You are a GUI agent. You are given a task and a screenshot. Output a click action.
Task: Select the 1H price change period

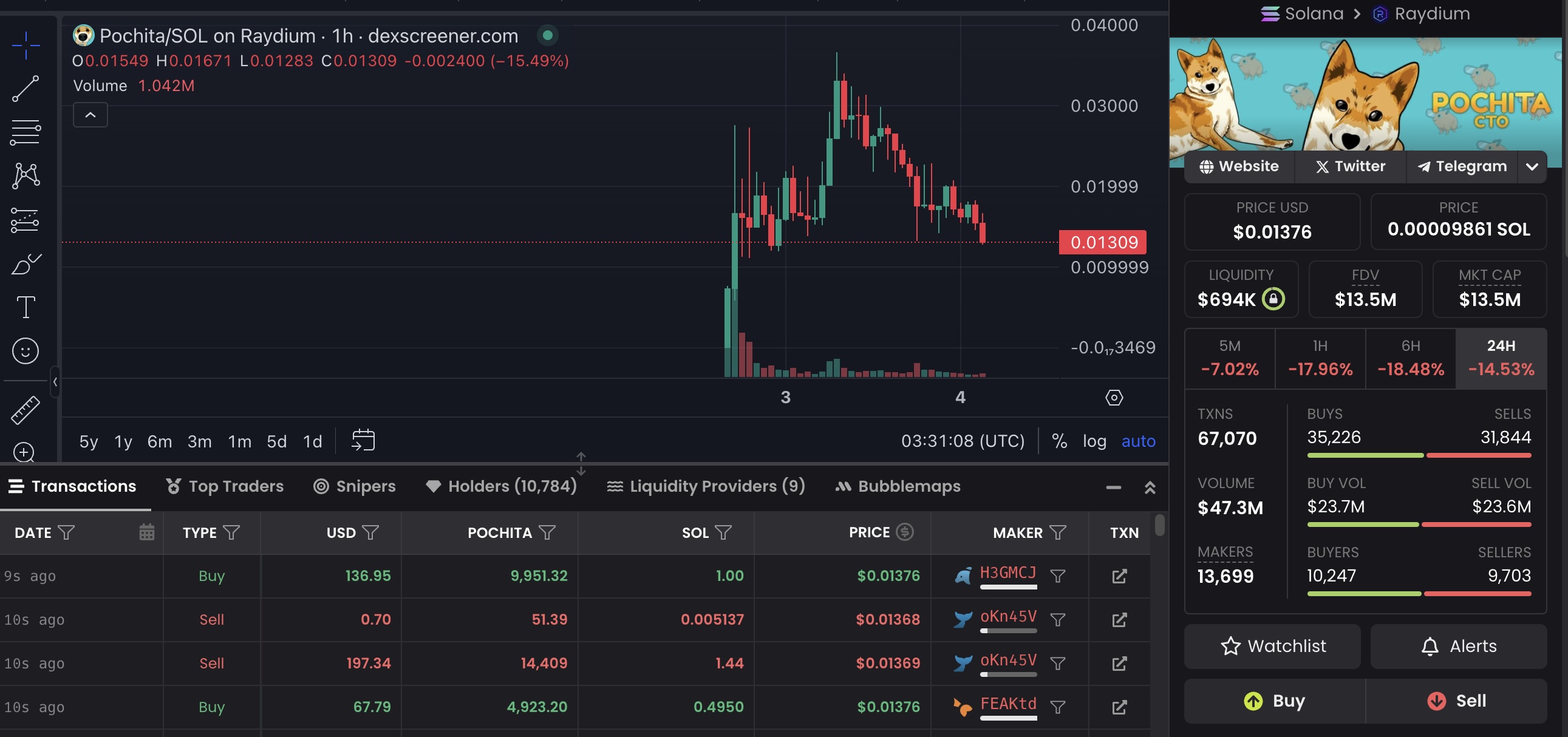point(1320,358)
